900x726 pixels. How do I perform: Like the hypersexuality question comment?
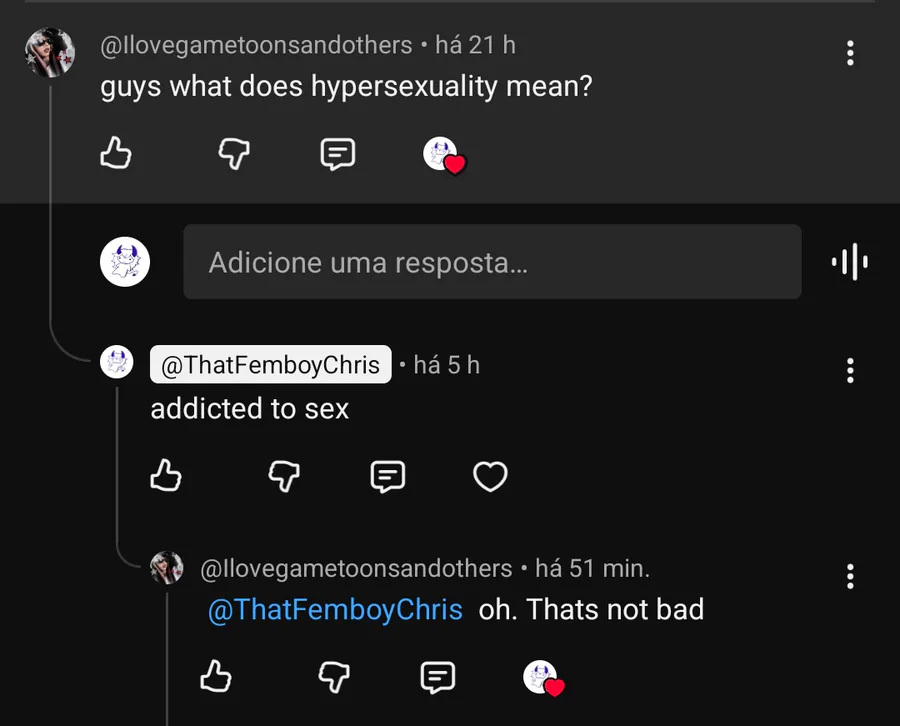116,154
